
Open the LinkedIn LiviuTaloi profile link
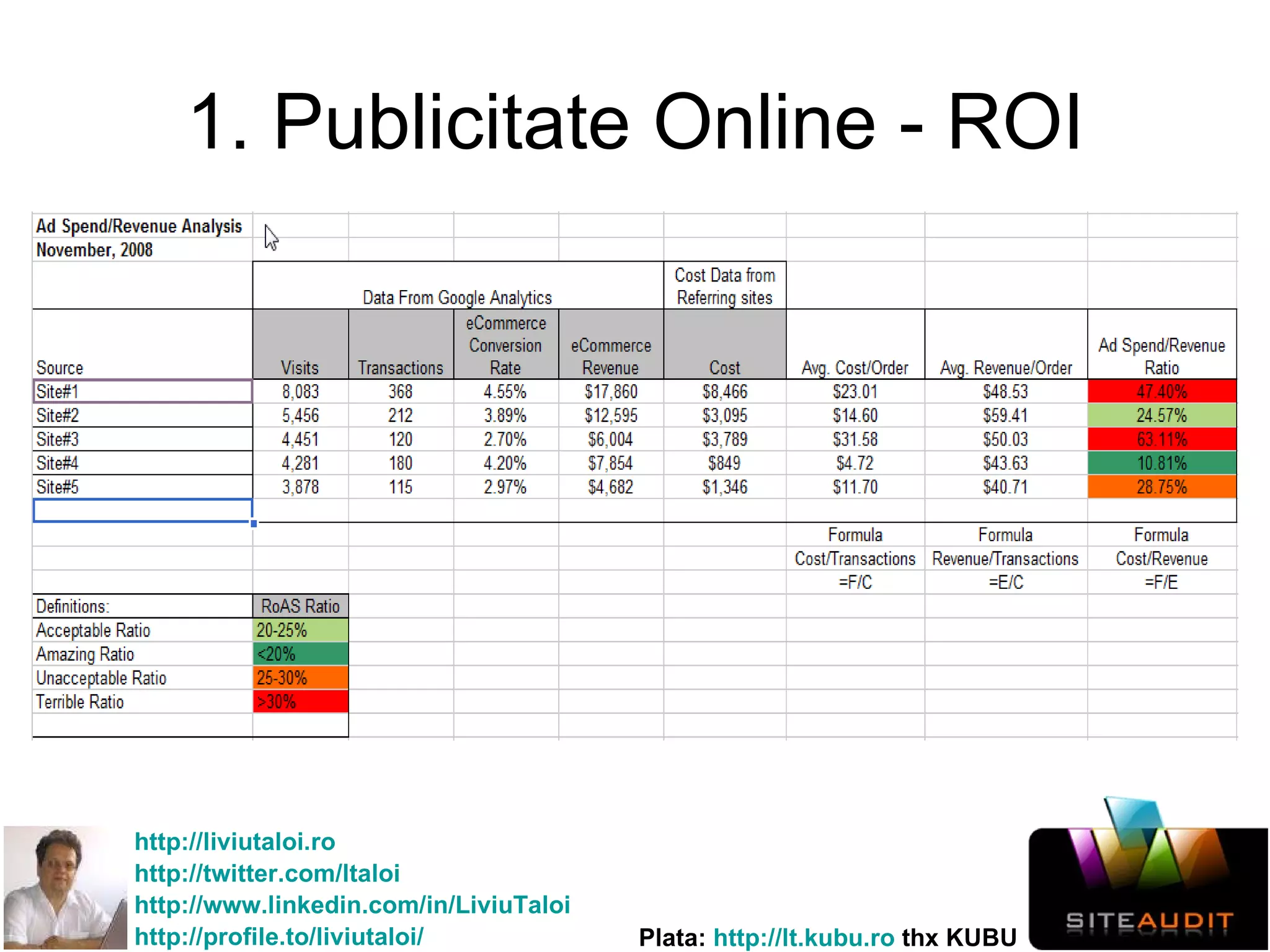point(352,904)
